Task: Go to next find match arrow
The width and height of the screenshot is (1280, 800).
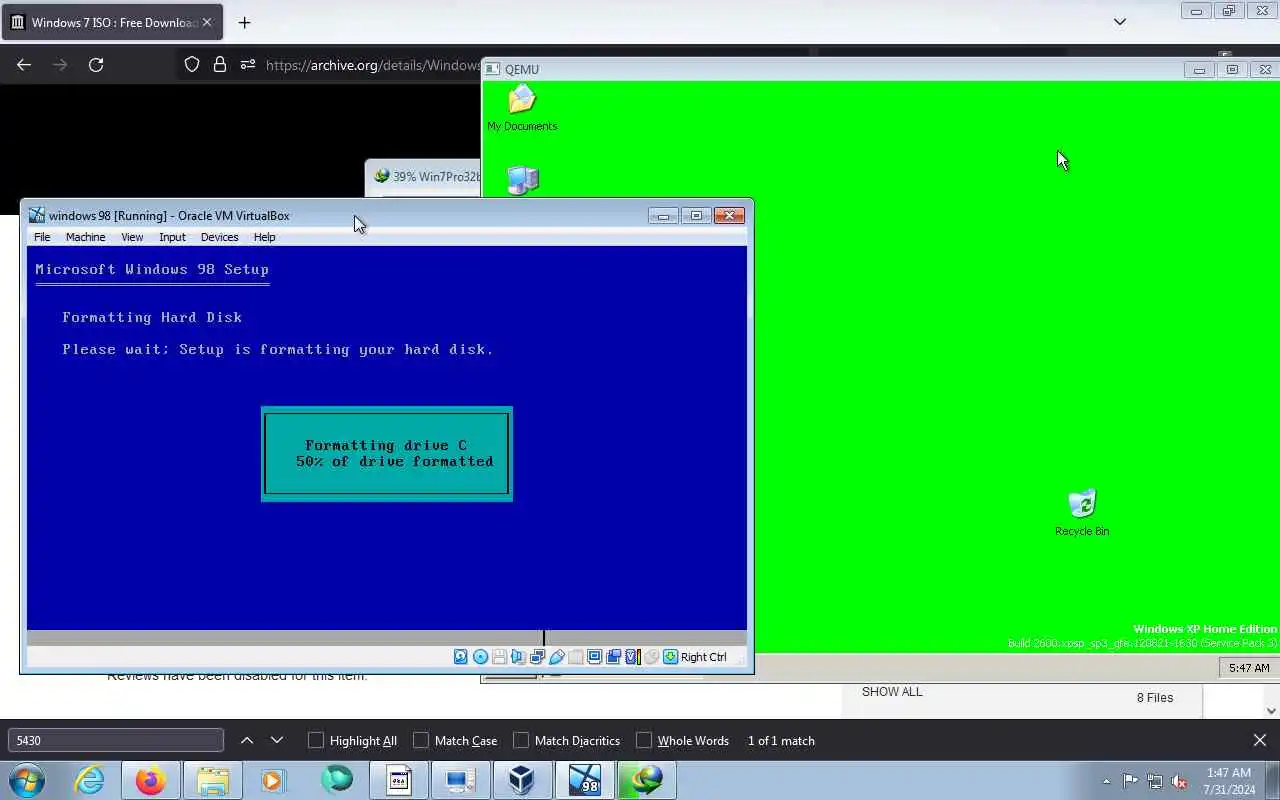Action: pos(277,740)
